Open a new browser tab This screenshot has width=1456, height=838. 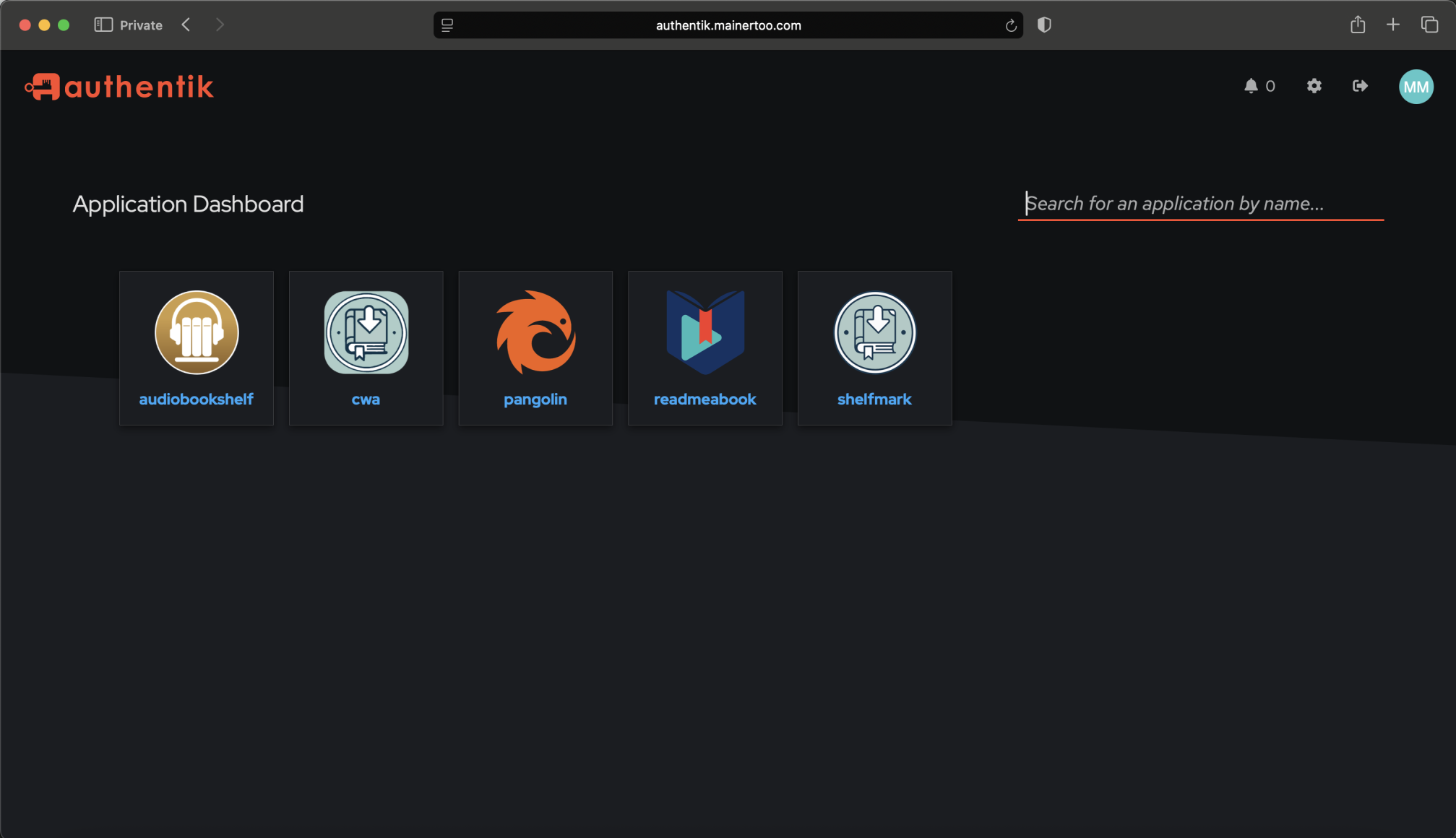tap(1392, 25)
